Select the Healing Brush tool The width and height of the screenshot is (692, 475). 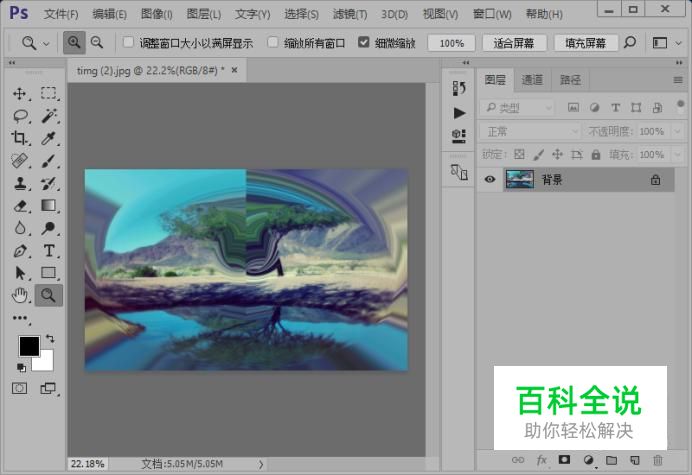(19, 161)
